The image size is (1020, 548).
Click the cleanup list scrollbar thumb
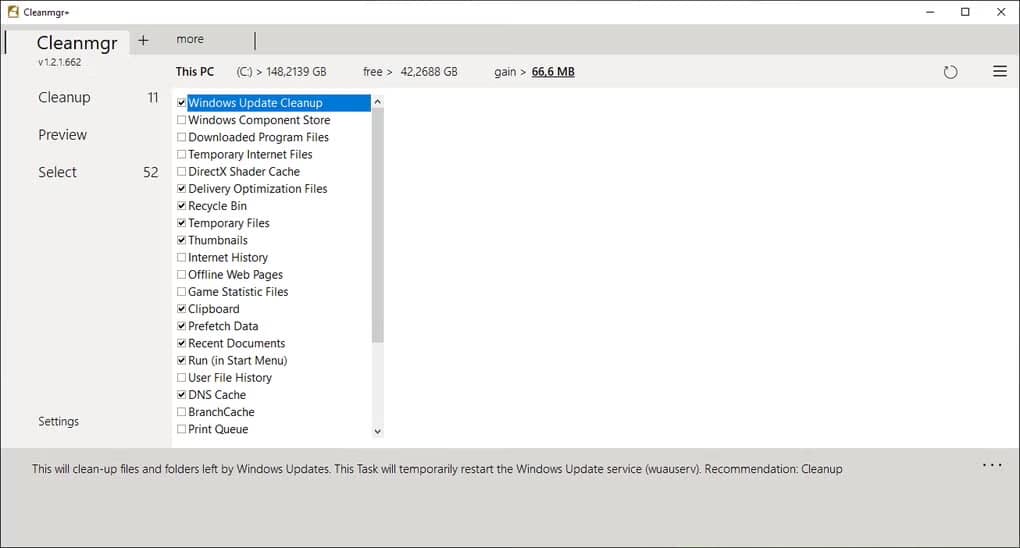377,225
